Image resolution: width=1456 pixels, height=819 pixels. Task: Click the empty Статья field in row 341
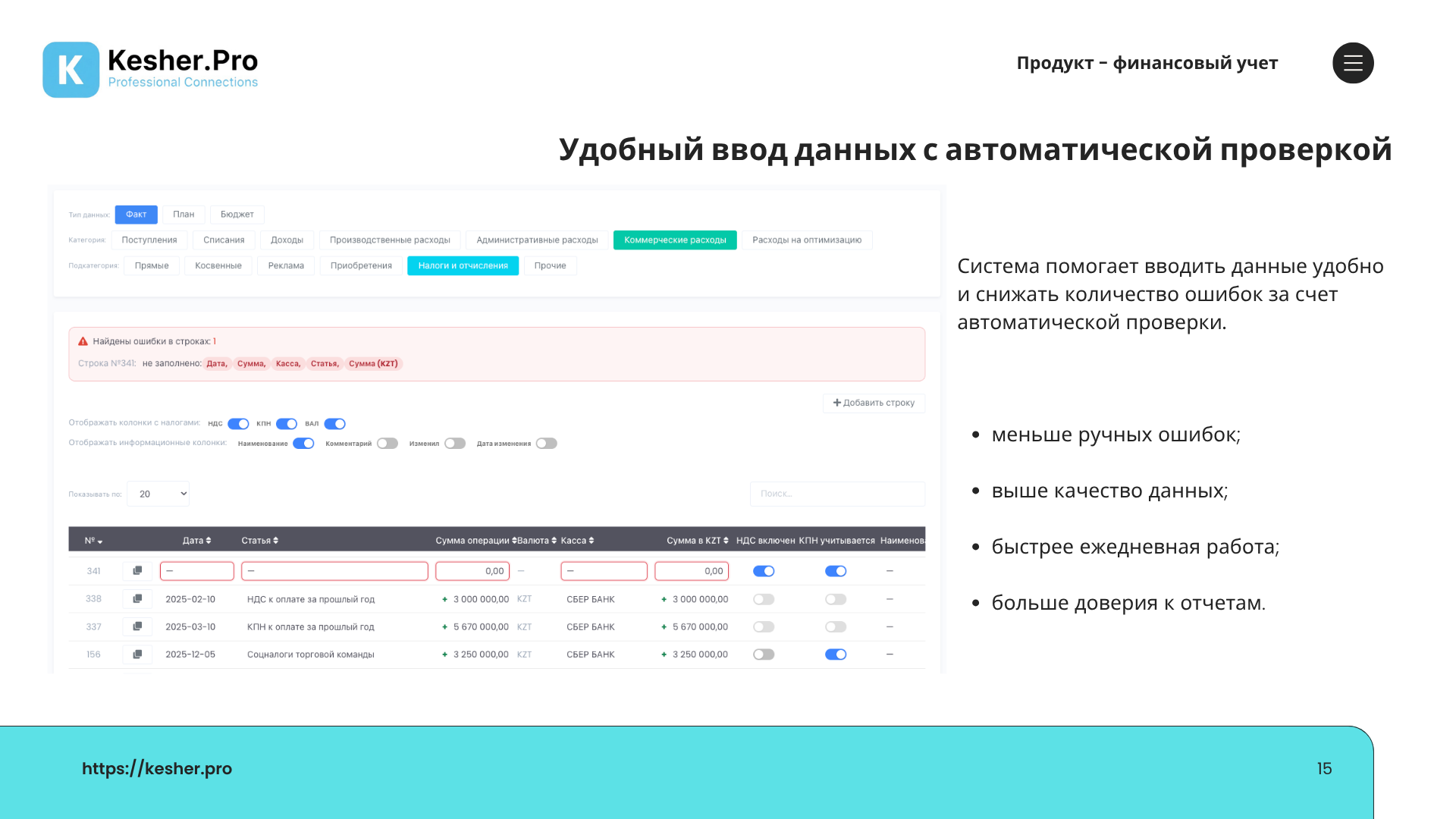tap(334, 571)
